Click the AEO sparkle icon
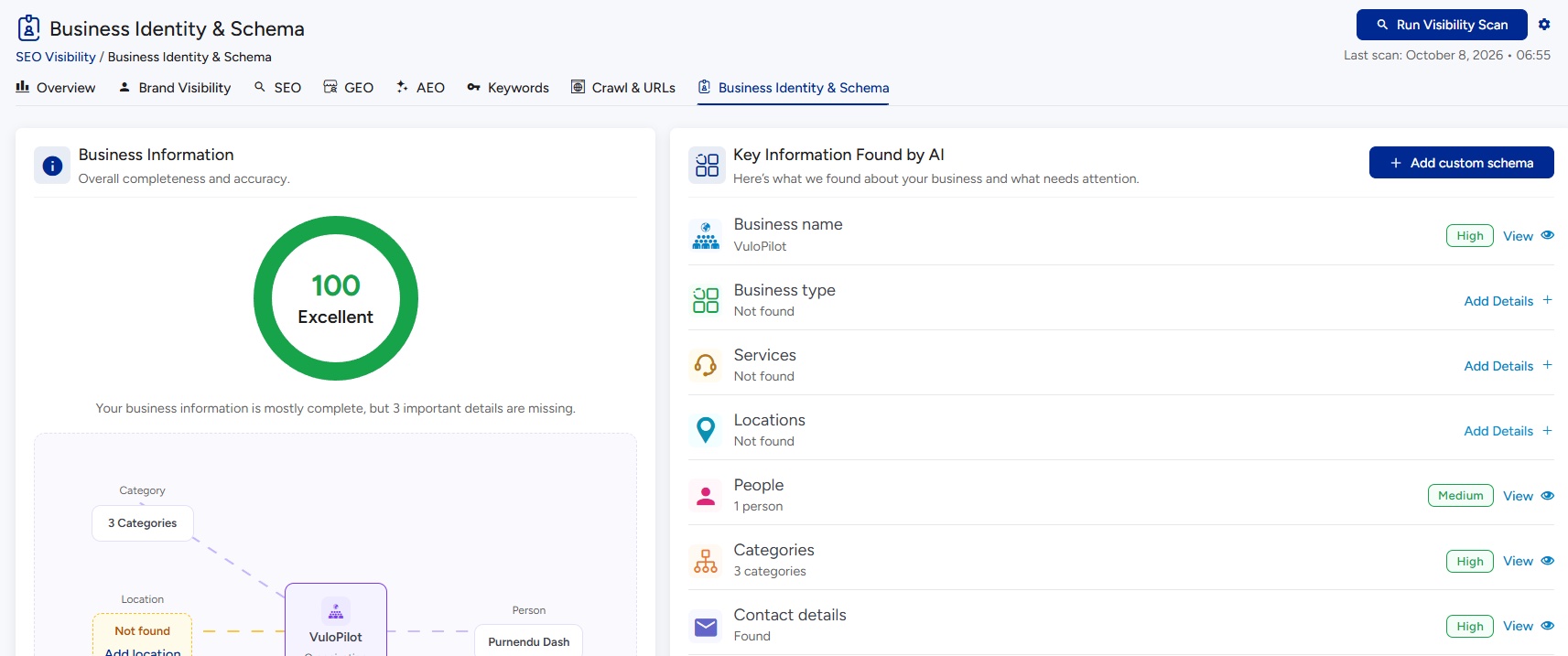1568x656 pixels. click(402, 87)
